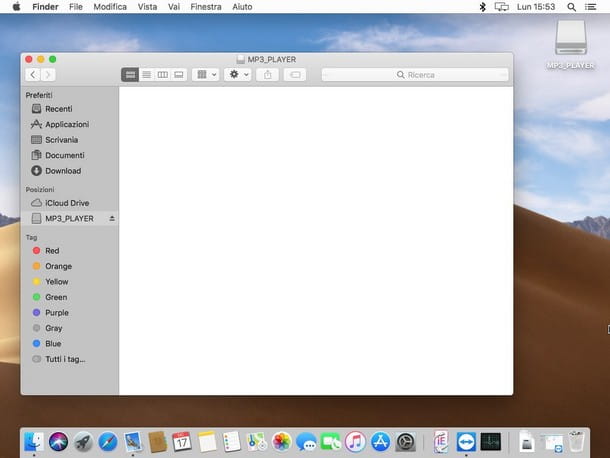Screen dimensions: 610x458
Task: Open the gear action menu
Action: pos(238,75)
